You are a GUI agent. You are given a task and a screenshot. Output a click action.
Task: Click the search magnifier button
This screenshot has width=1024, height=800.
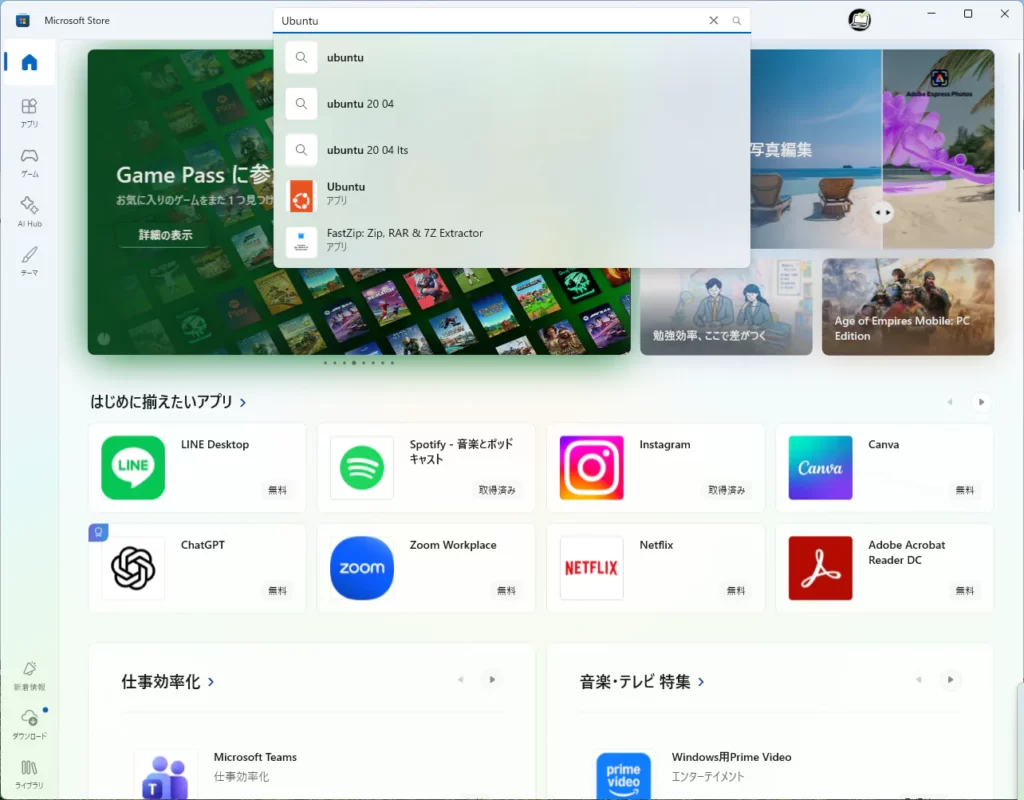click(x=737, y=21)
